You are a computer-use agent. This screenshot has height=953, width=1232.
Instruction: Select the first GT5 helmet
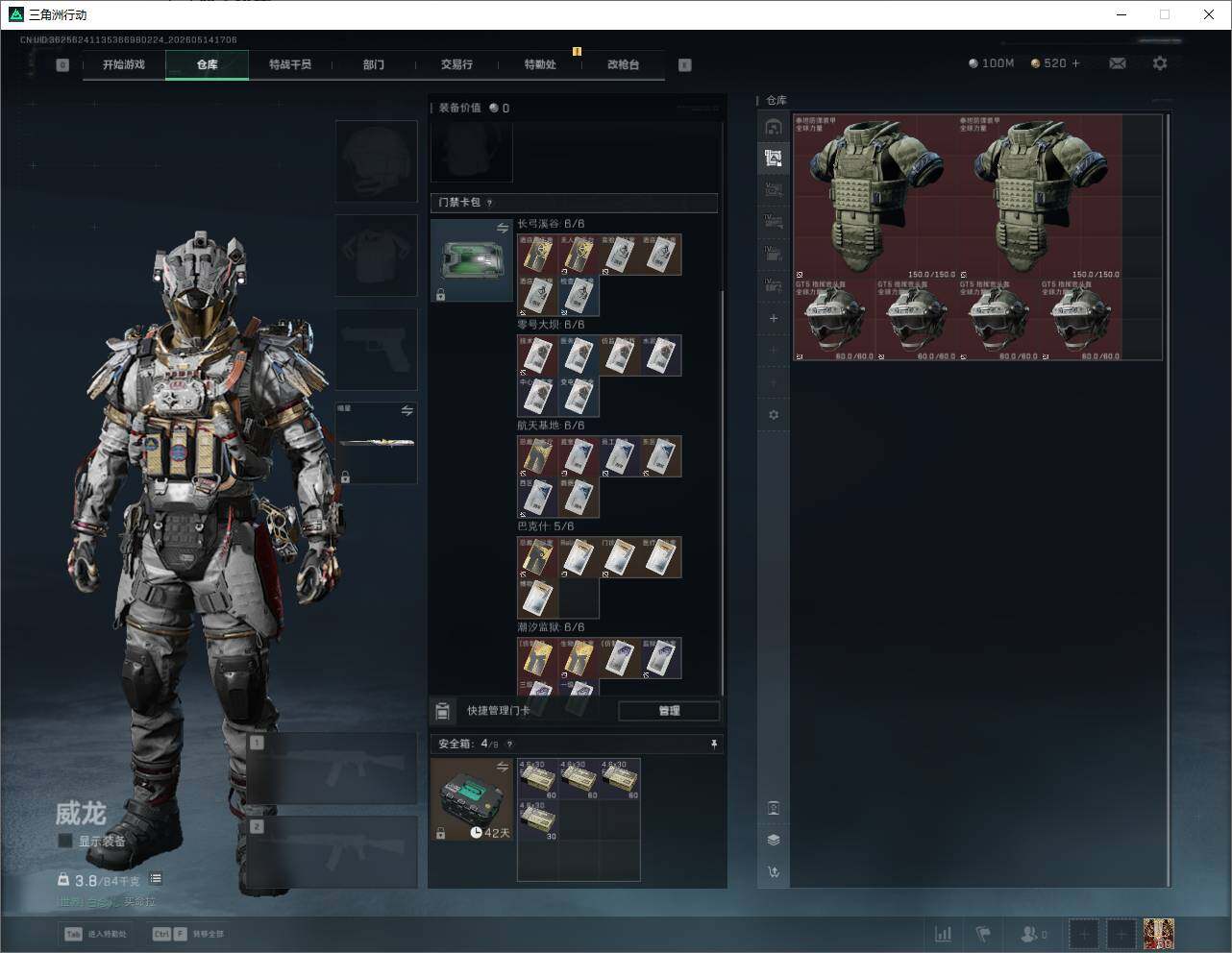[x=834, y=320]
